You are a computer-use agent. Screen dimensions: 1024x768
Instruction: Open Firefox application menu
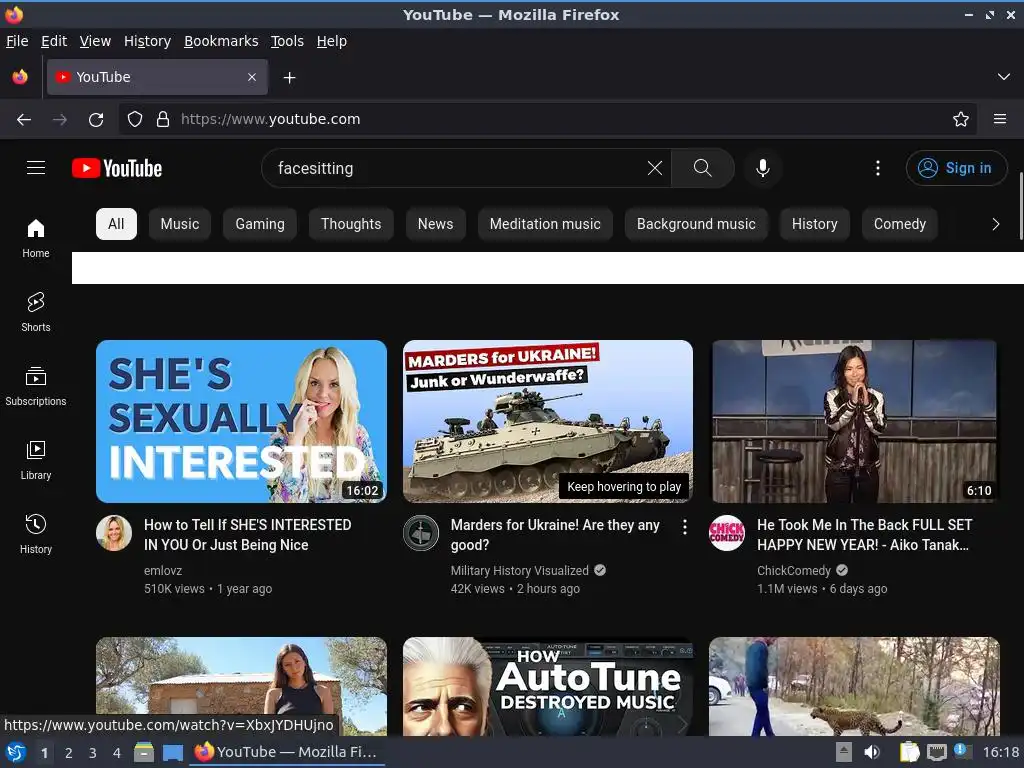coord(1000,120)
